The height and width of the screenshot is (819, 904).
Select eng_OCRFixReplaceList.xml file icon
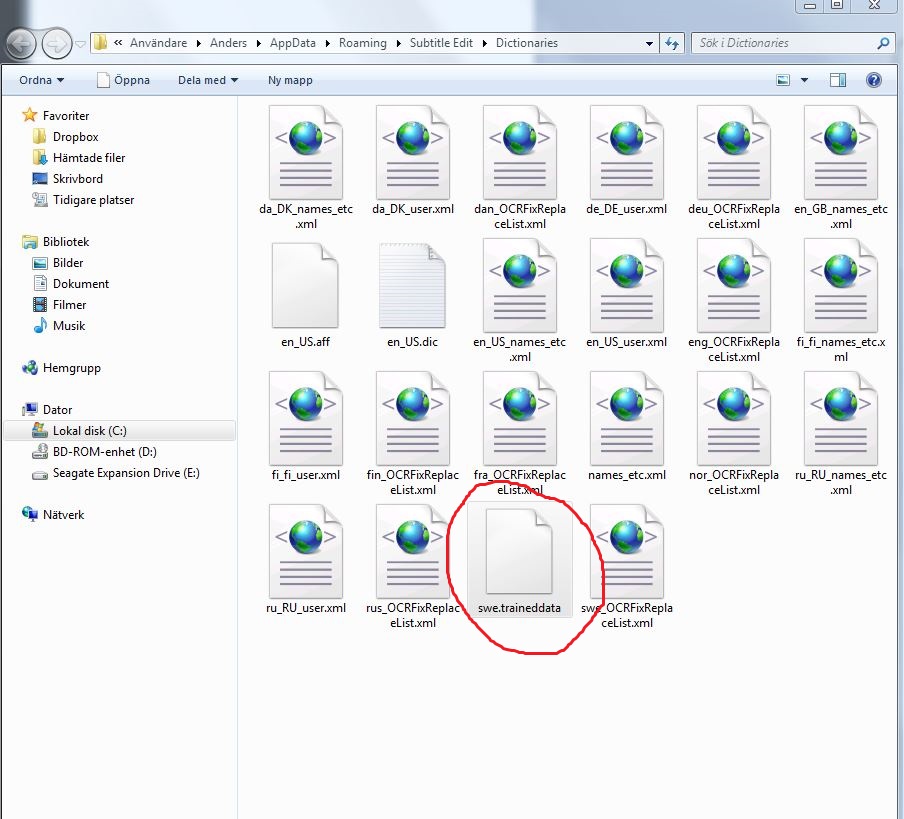733,285
